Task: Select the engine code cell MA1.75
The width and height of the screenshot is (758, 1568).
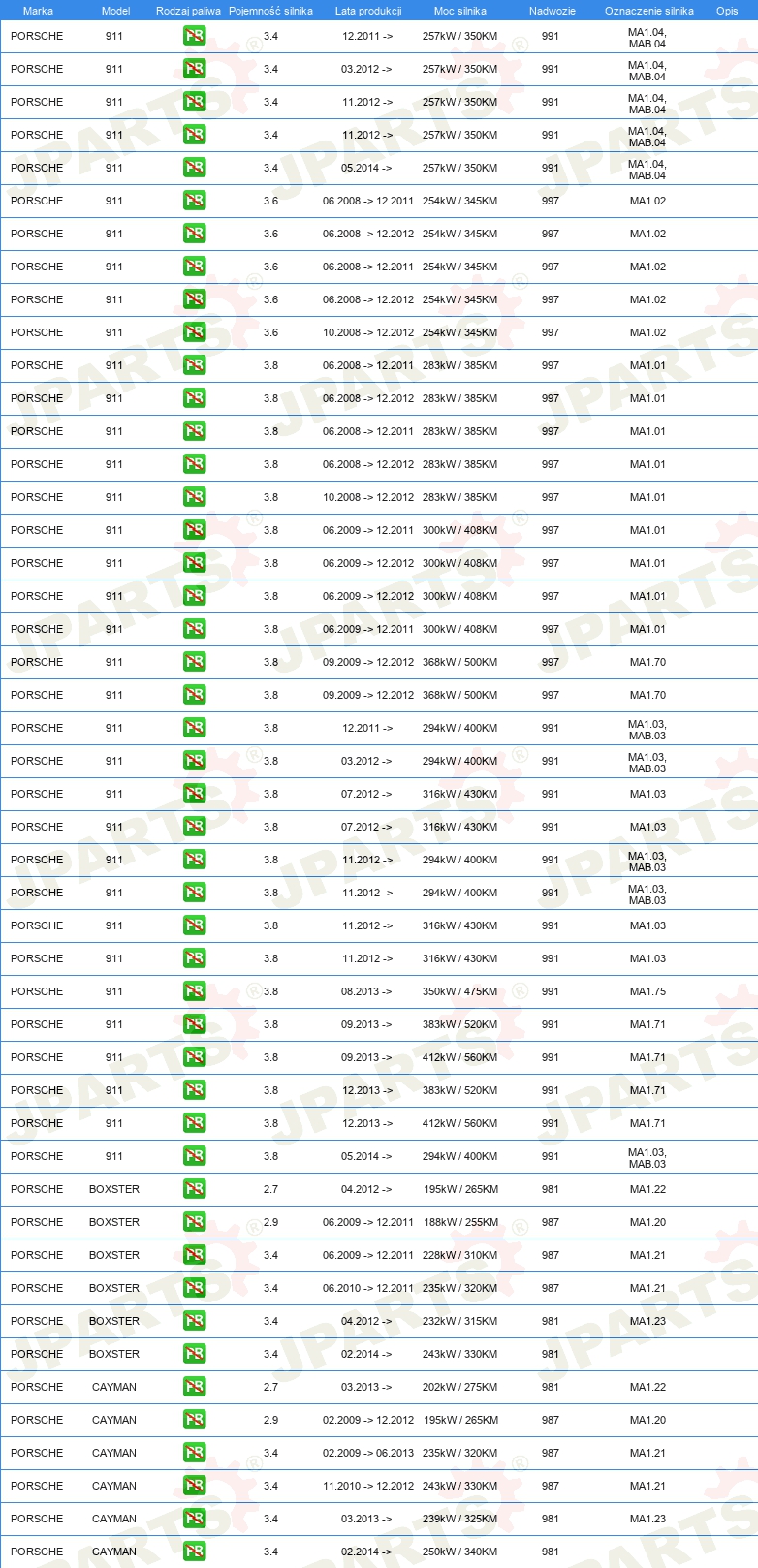Action: (x=647, y=991)
